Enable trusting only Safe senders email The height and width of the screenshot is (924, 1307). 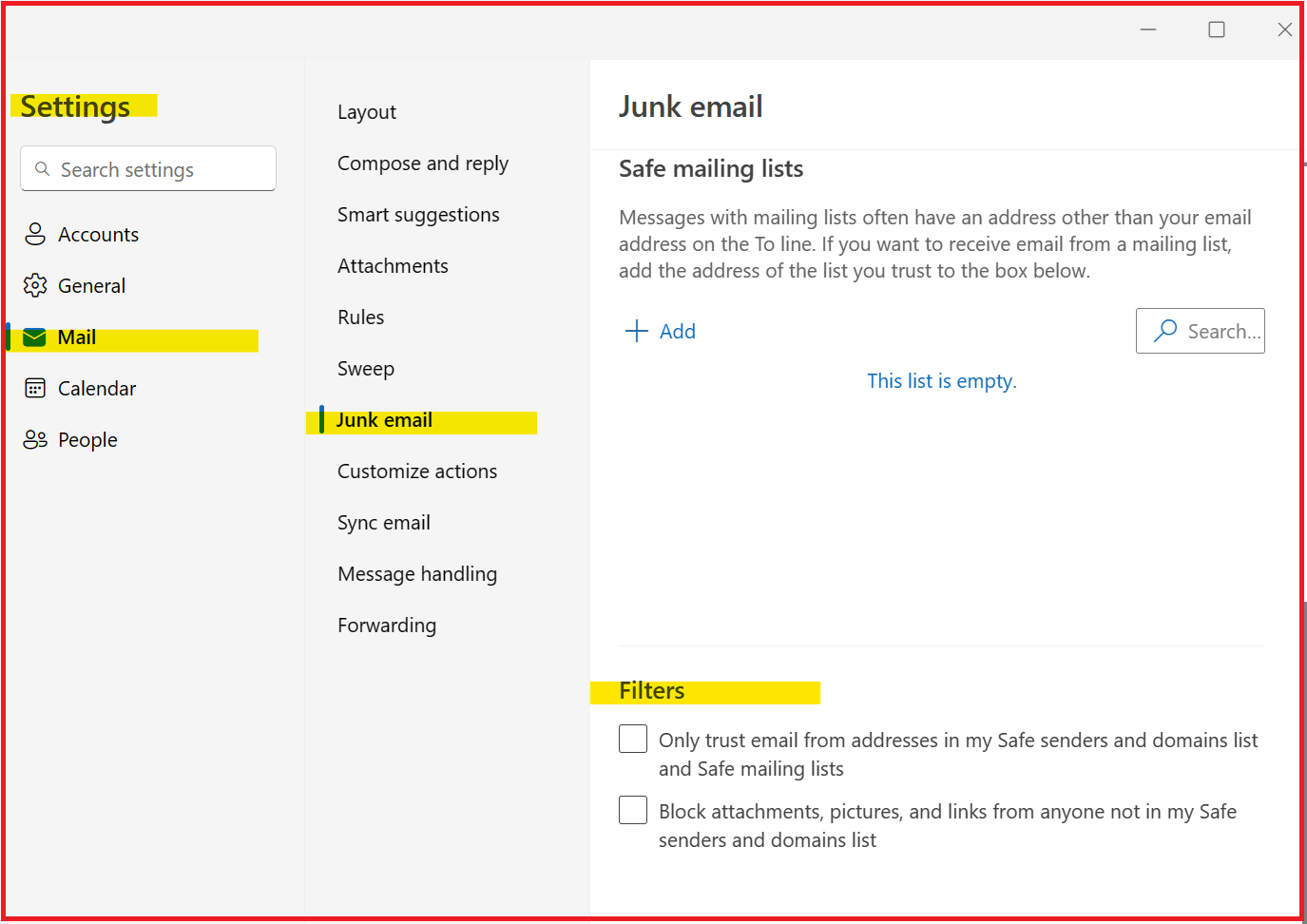tap(633, 739)
